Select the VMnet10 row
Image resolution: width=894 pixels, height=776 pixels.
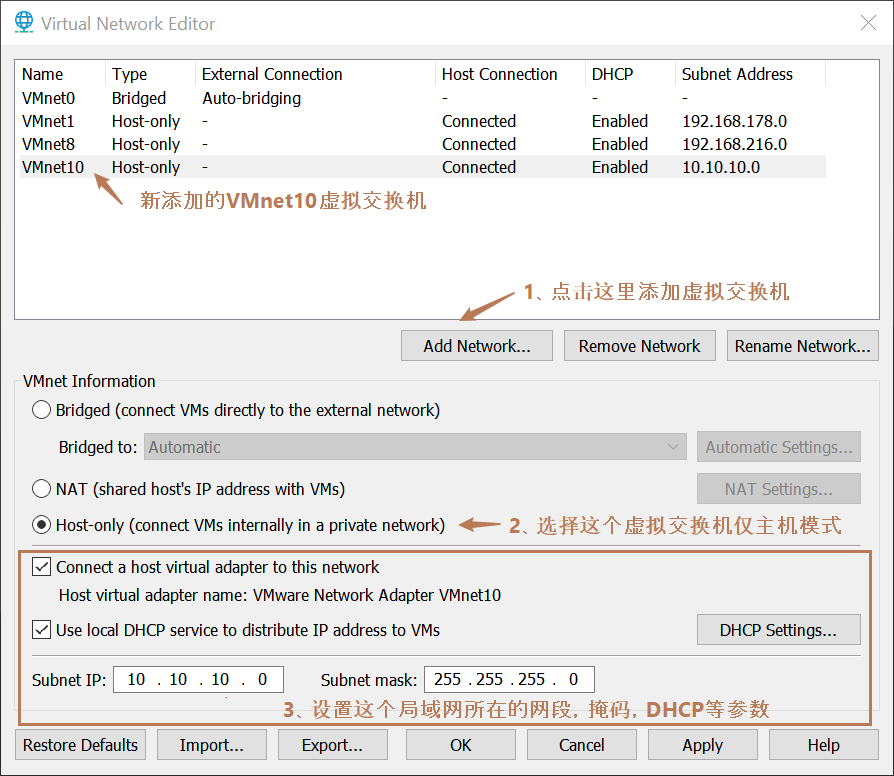coord(422,166)
